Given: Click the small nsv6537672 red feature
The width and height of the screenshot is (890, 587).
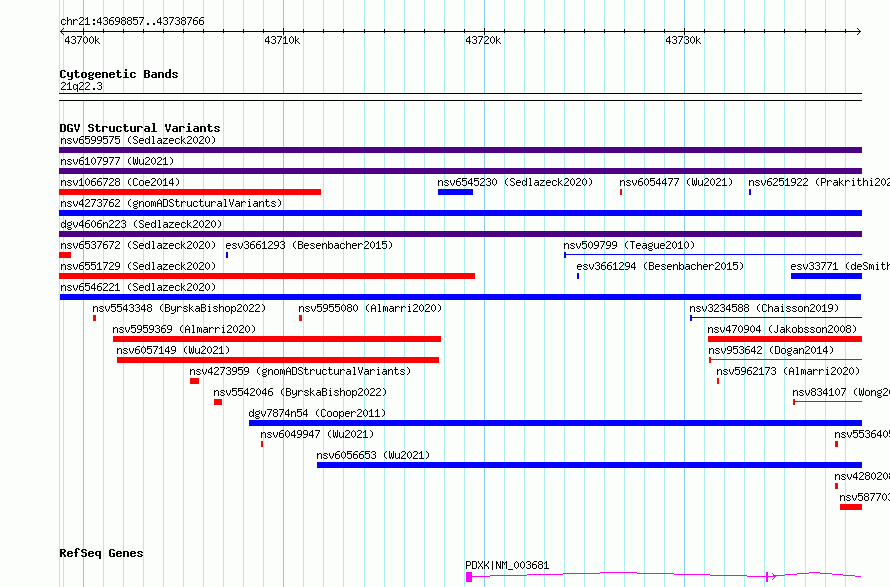Looking at the screenshot, I should point(65,255).
